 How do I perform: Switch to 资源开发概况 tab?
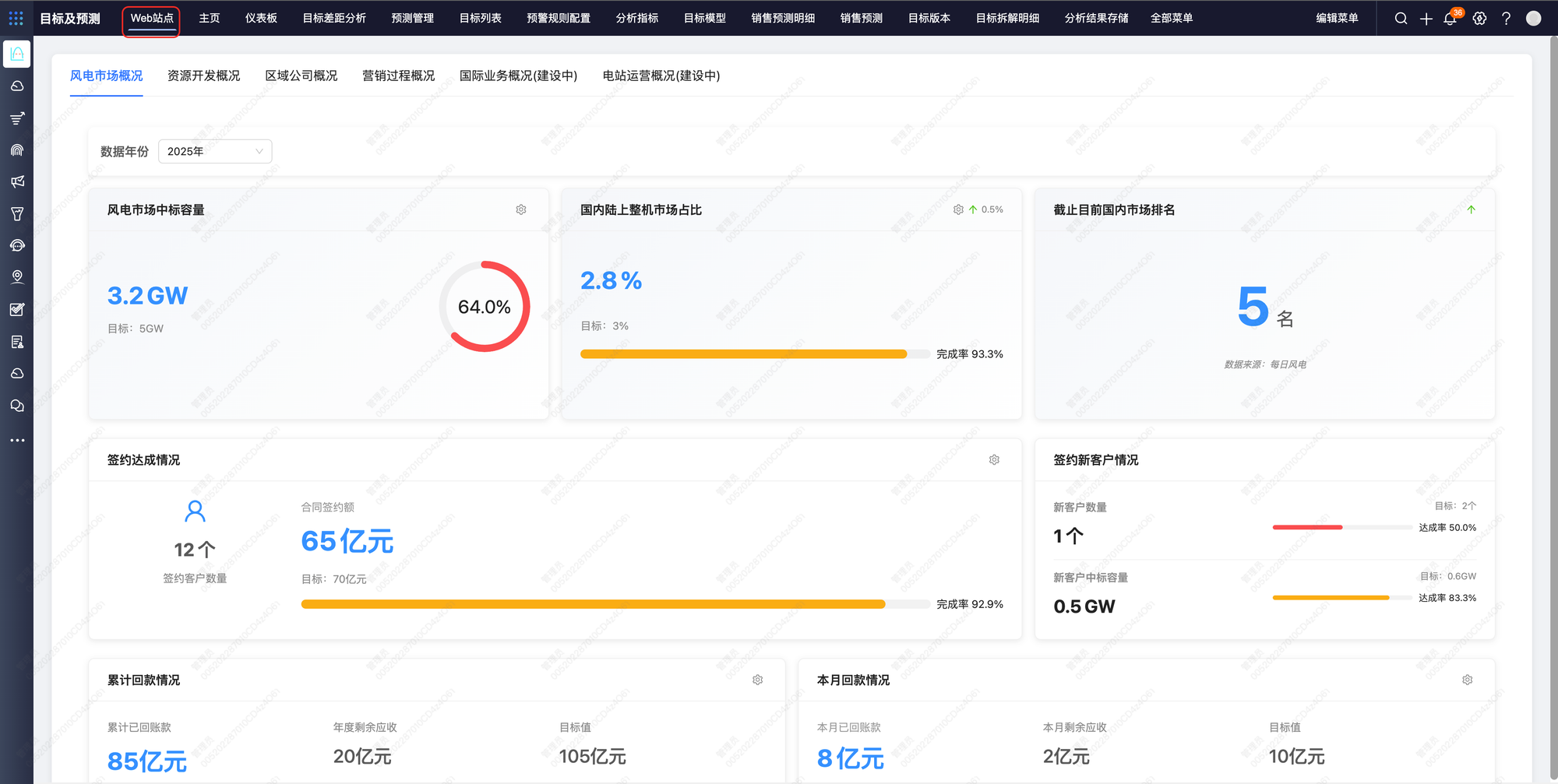203,76
